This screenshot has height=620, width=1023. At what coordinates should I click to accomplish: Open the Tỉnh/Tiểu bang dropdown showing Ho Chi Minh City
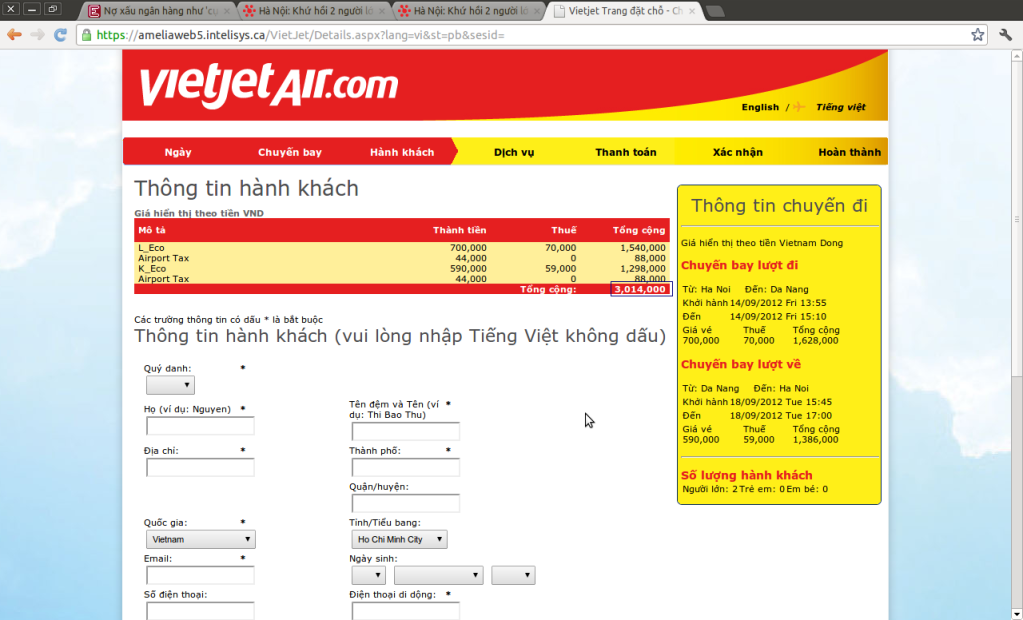point(399,540)
